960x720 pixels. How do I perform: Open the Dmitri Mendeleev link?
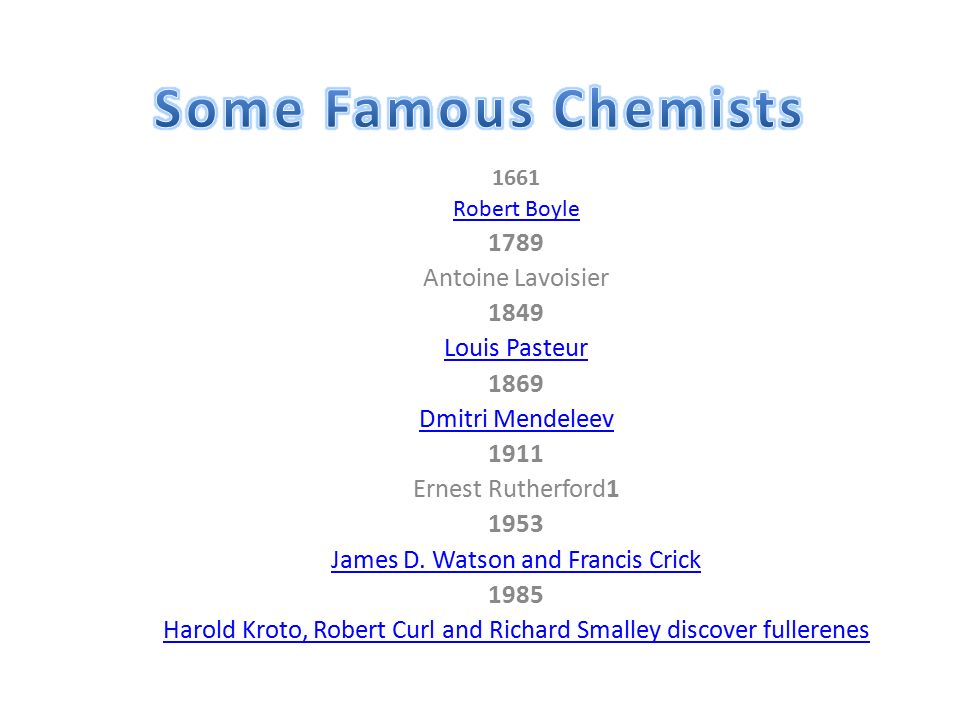point(516,419)
